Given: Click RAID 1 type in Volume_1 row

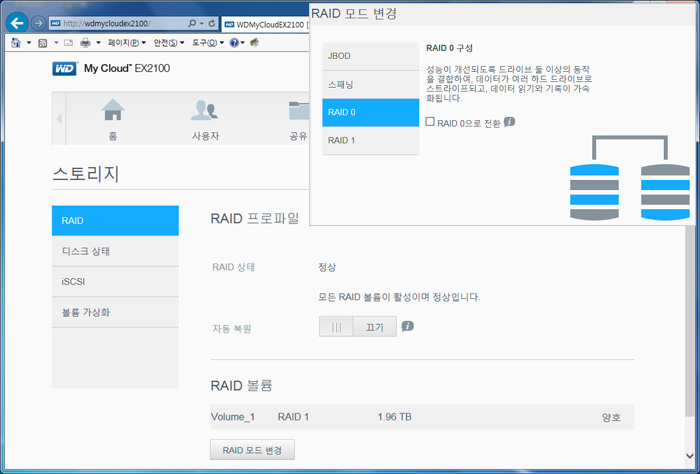Looking at the screenshot, I should pos(293,417).
